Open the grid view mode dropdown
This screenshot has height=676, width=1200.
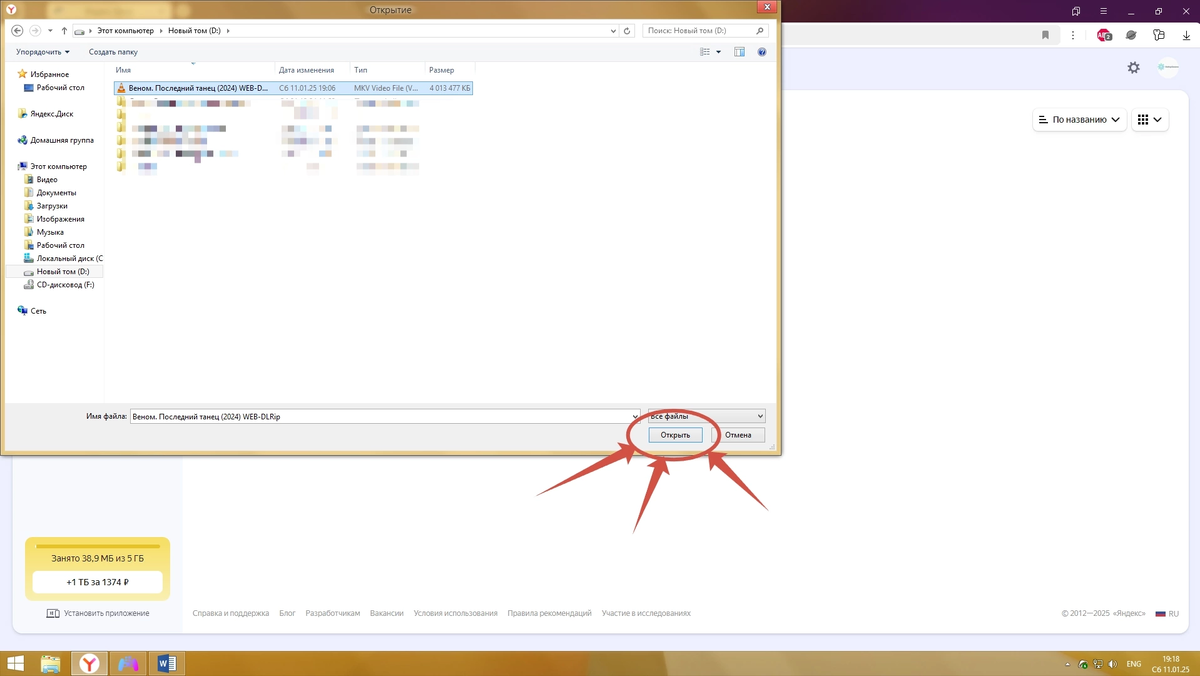tap(1150, 120)
